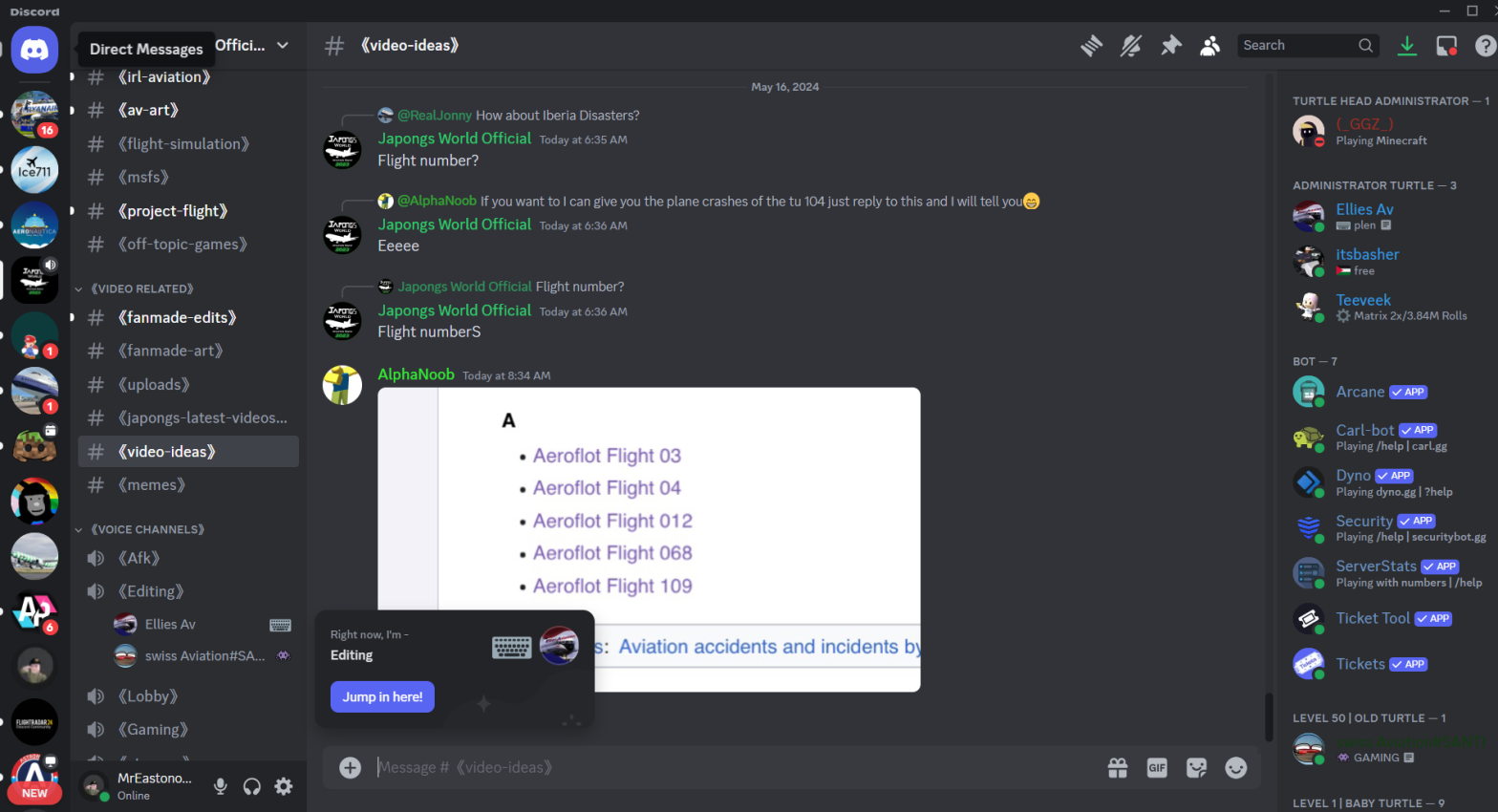Click the Search field in header
Screen dimensions: 1498x812
click(1307, 46)
